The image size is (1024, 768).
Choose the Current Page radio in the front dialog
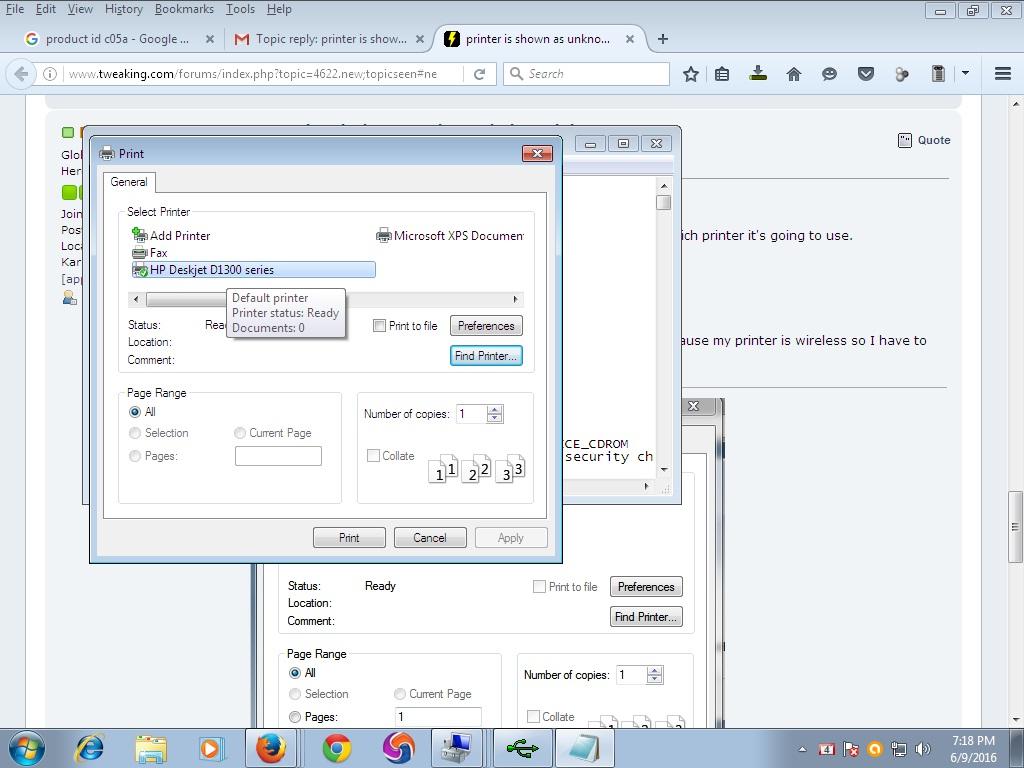tap(240, 433)
